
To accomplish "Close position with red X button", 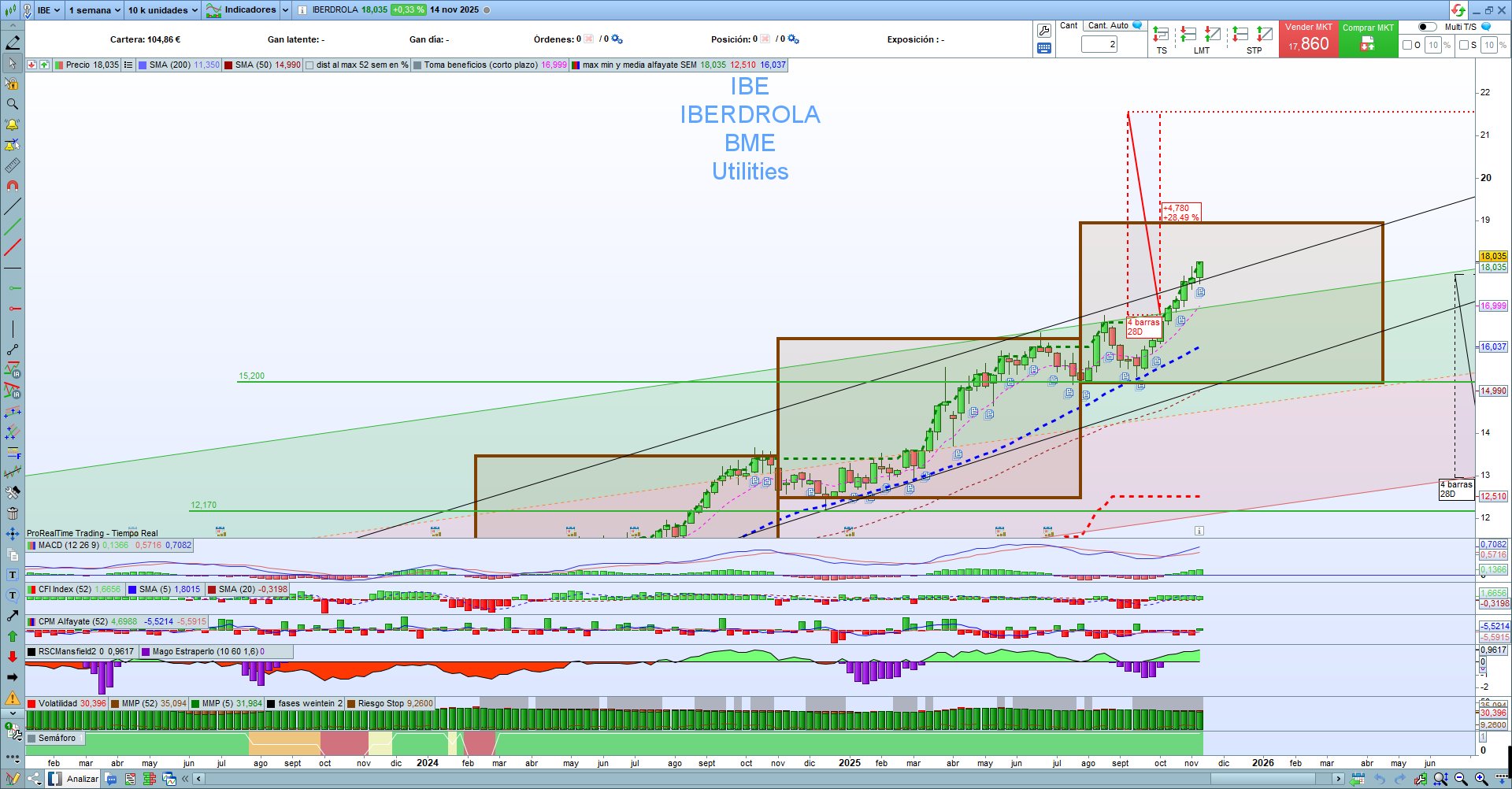I will 765,39.
